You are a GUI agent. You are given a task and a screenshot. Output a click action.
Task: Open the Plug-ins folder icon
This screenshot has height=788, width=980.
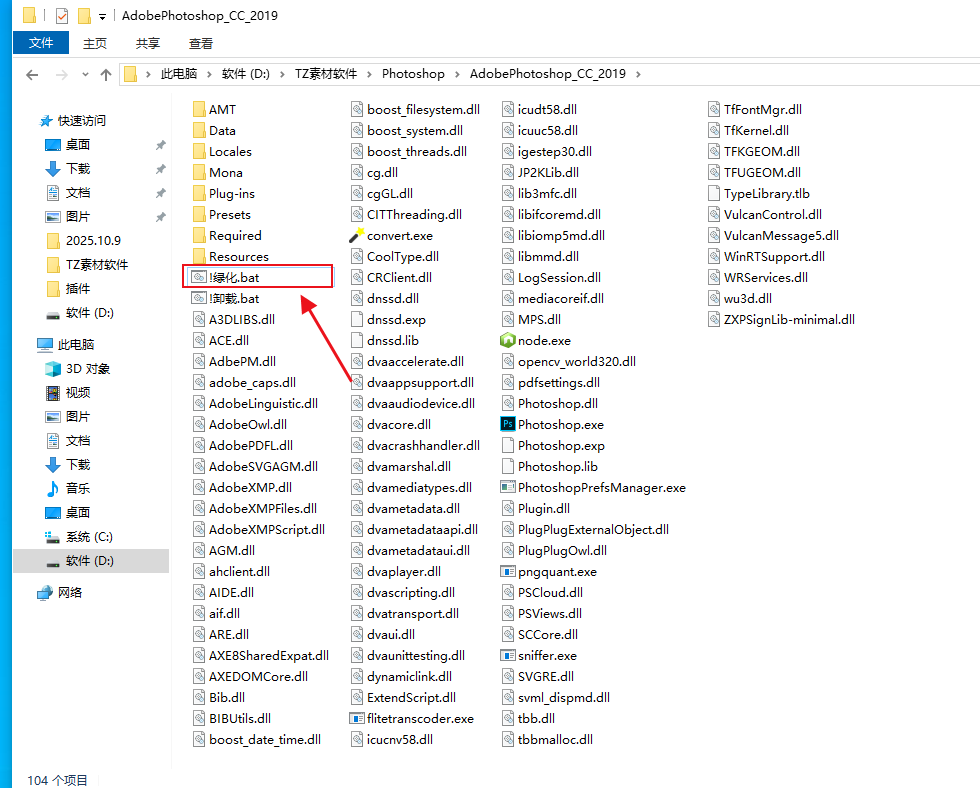point(199,194)
